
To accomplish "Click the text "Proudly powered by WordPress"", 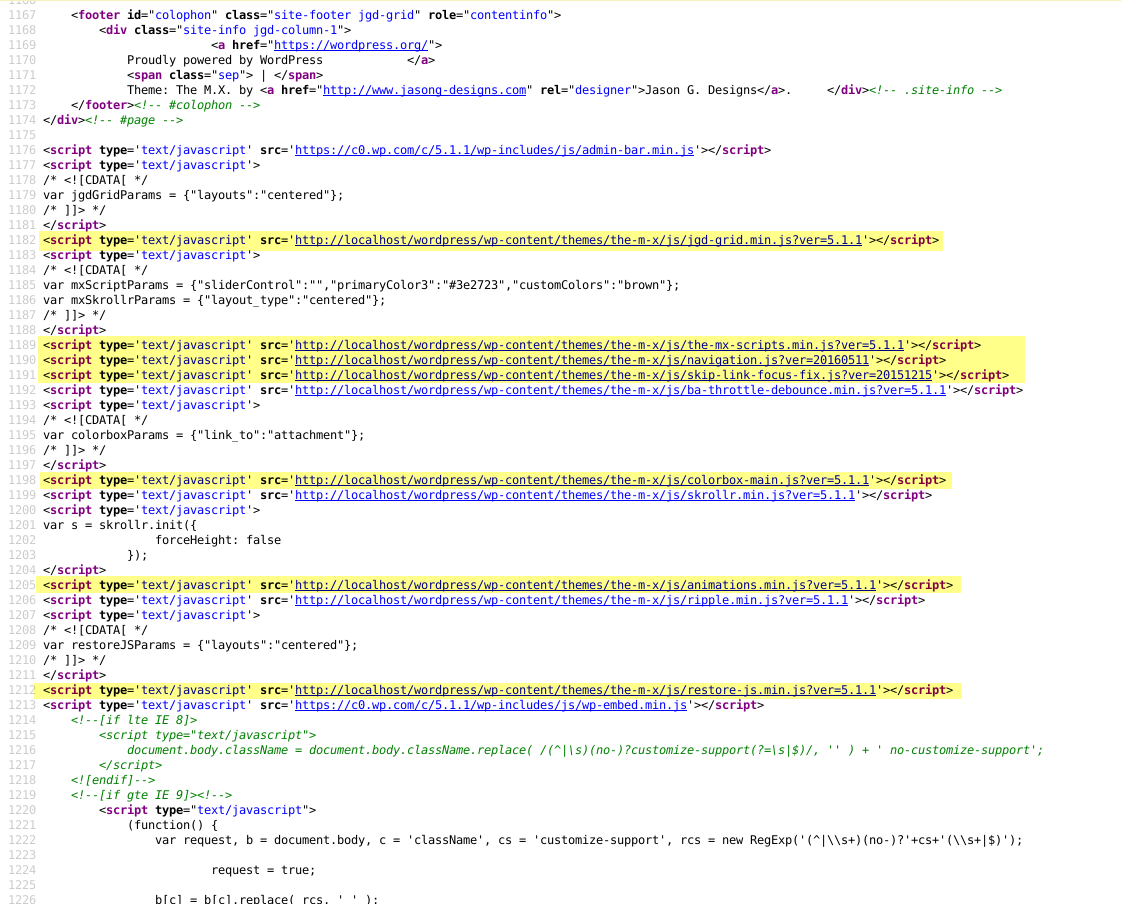I will click(x=224, y=60).
